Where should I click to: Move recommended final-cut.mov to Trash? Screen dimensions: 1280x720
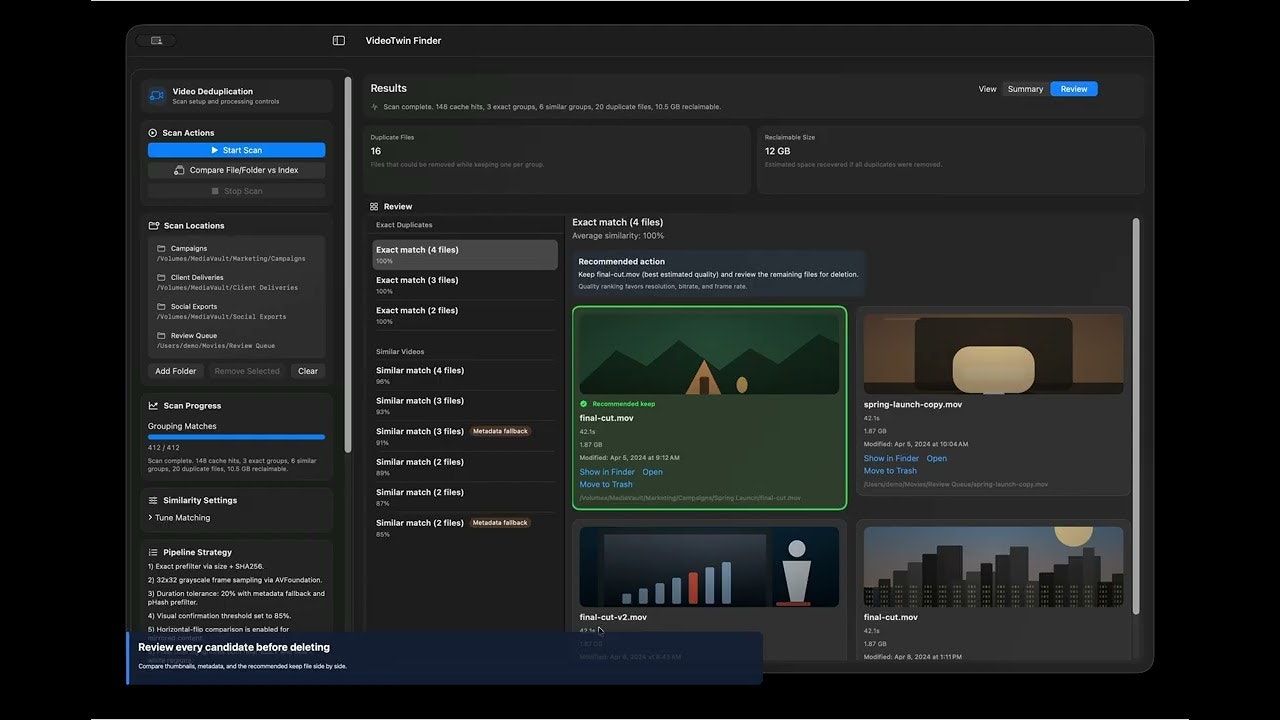(x=606, y=485)
